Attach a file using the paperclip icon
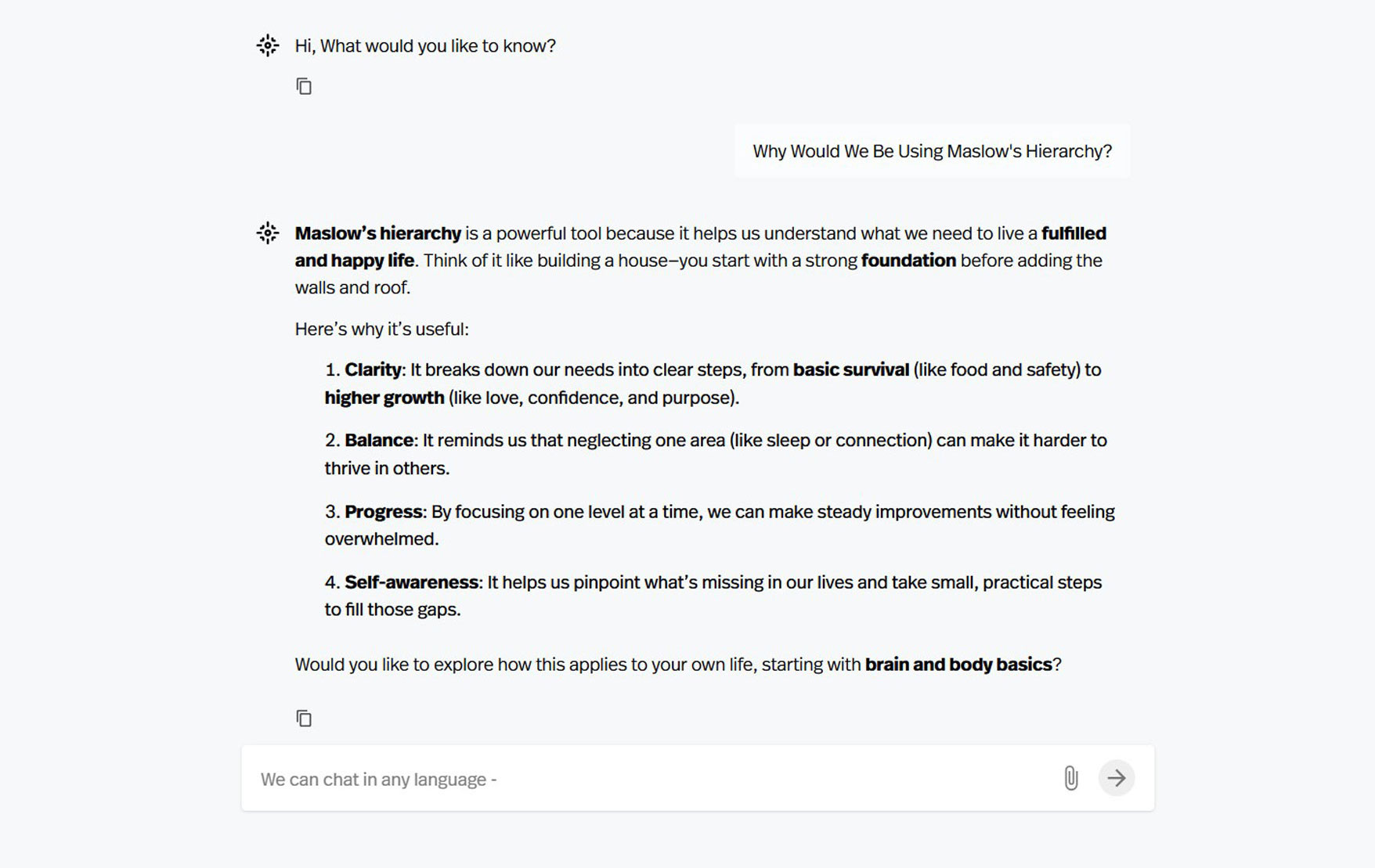The height and width of the screenshot is (868, 1375). click(1070, 778)
